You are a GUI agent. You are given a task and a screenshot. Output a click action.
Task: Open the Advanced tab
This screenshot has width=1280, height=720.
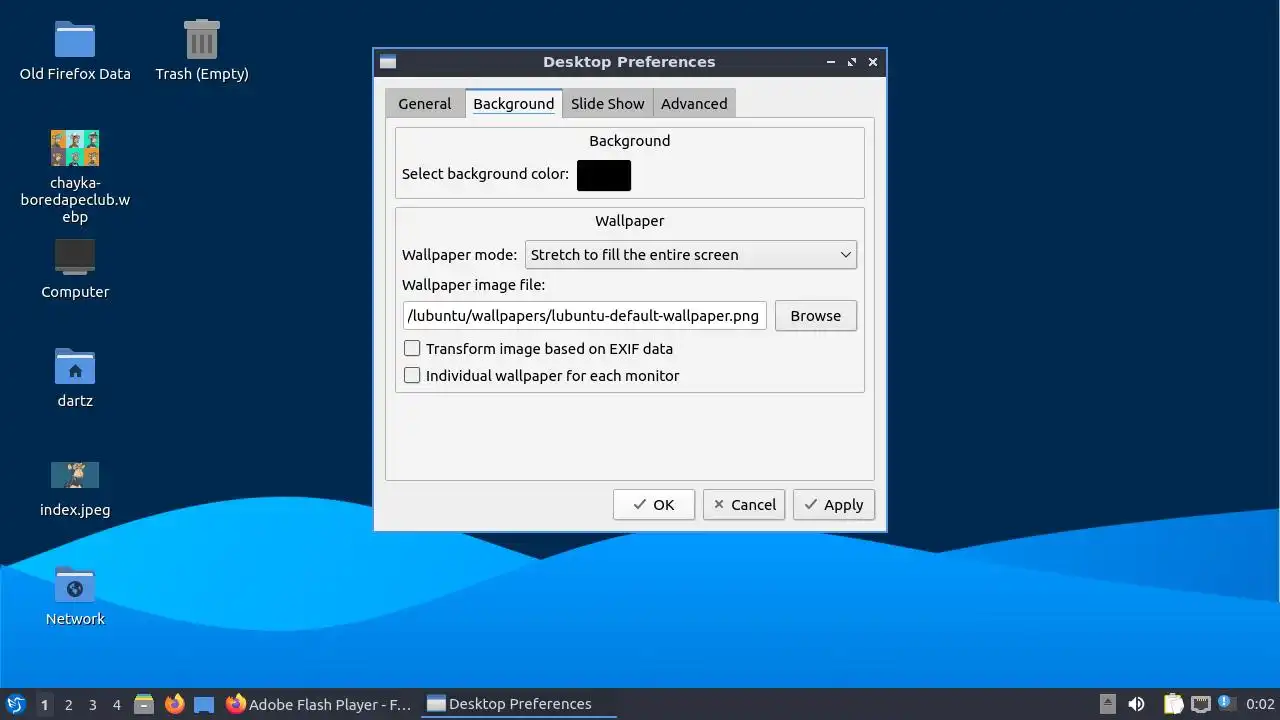pos(694,103)
